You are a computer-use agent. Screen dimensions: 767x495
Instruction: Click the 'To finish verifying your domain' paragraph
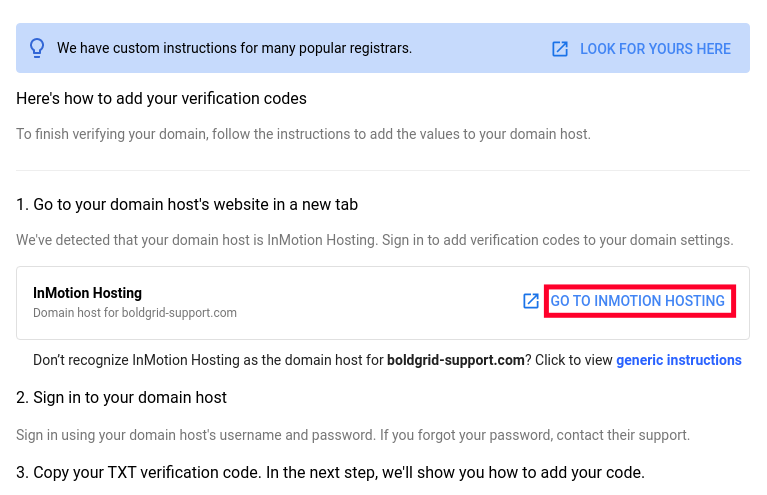click(x=303, y=134)
